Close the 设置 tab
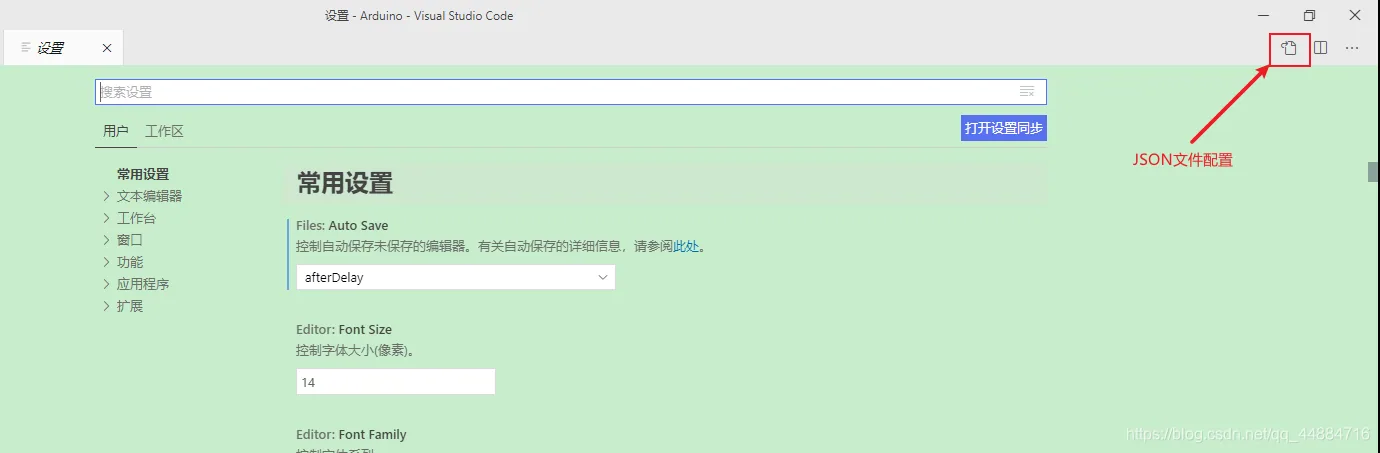Viewport: 1380px width, 453px height. (x=107, y=48)
